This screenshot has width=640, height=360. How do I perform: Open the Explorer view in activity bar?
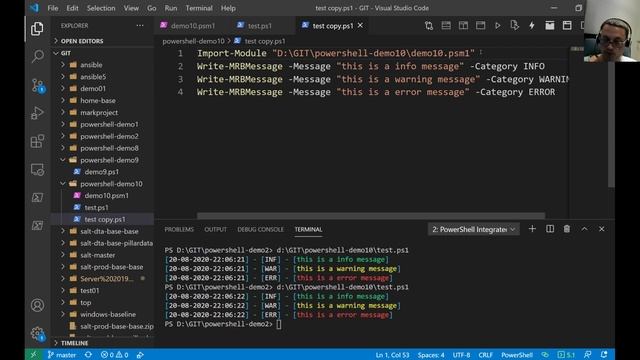pyautogui.click(x=37, y=29)
